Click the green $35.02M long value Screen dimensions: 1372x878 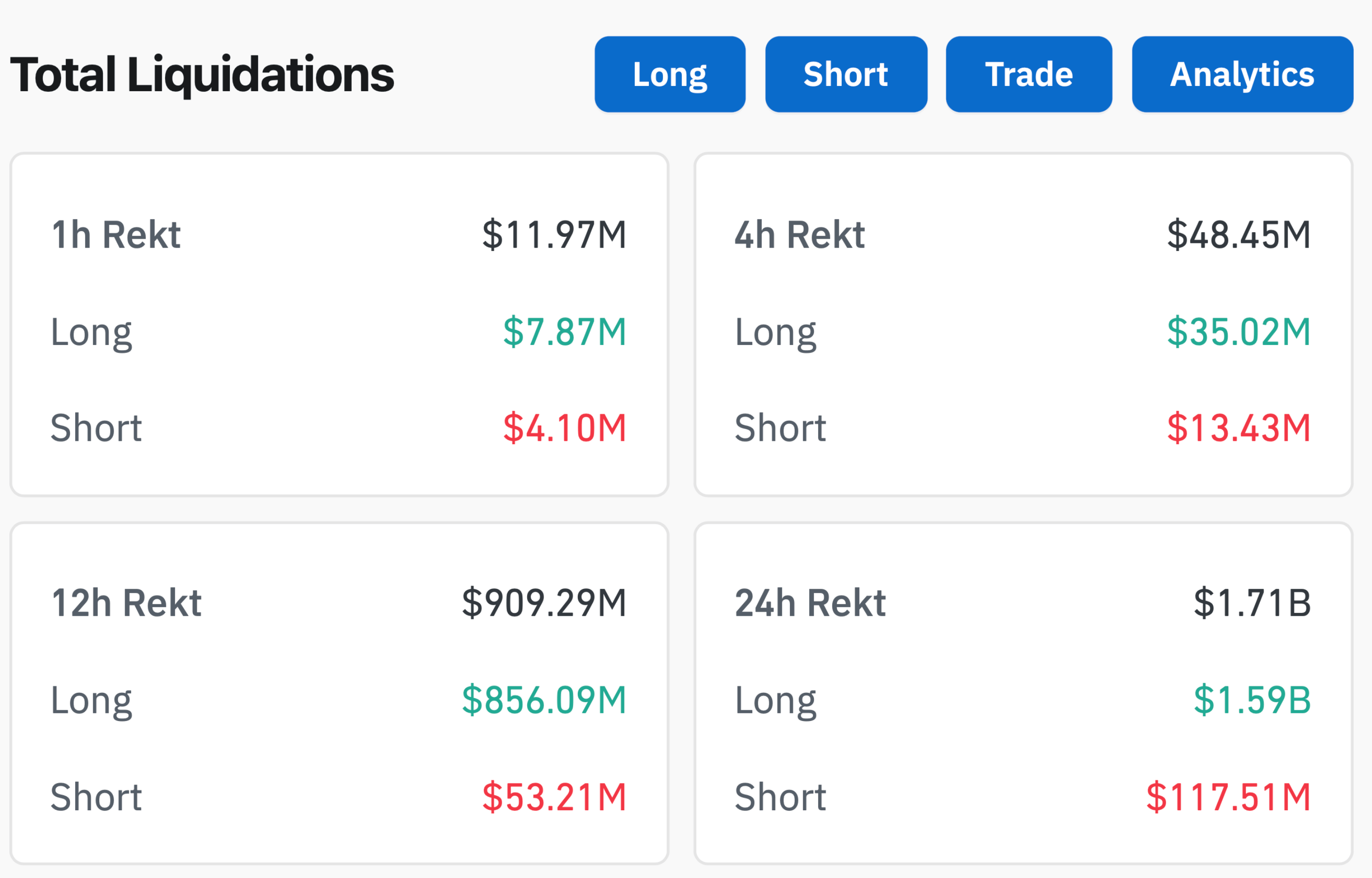[x=1238, y=331]
